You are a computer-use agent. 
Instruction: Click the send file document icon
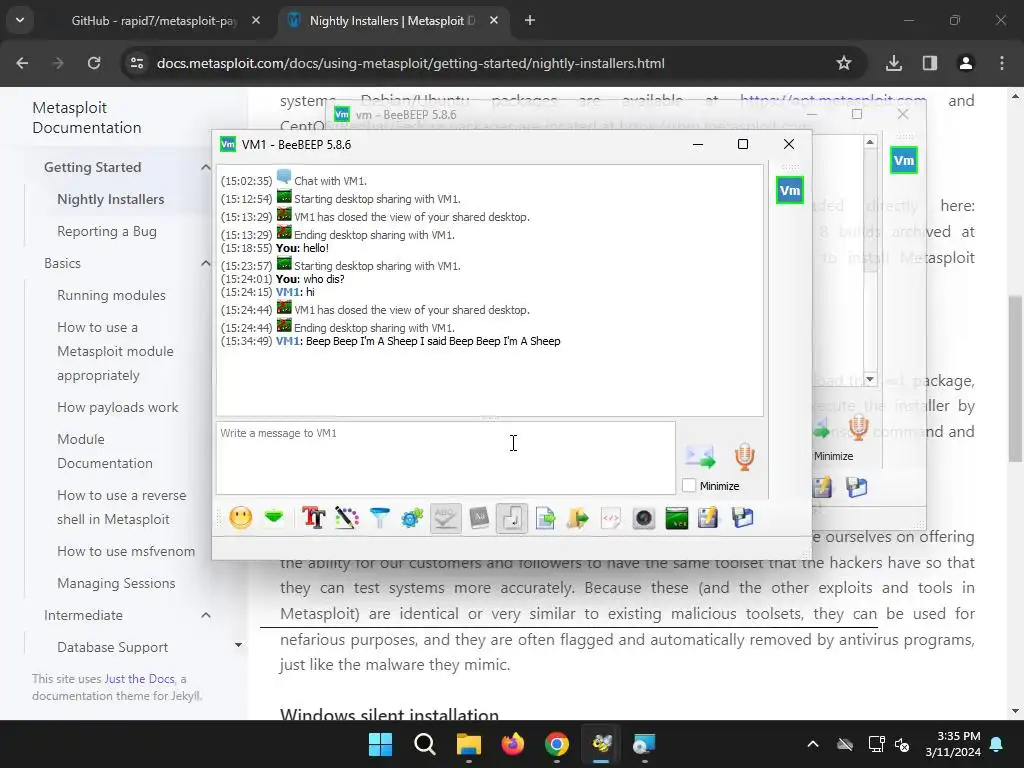coord(545,519)
